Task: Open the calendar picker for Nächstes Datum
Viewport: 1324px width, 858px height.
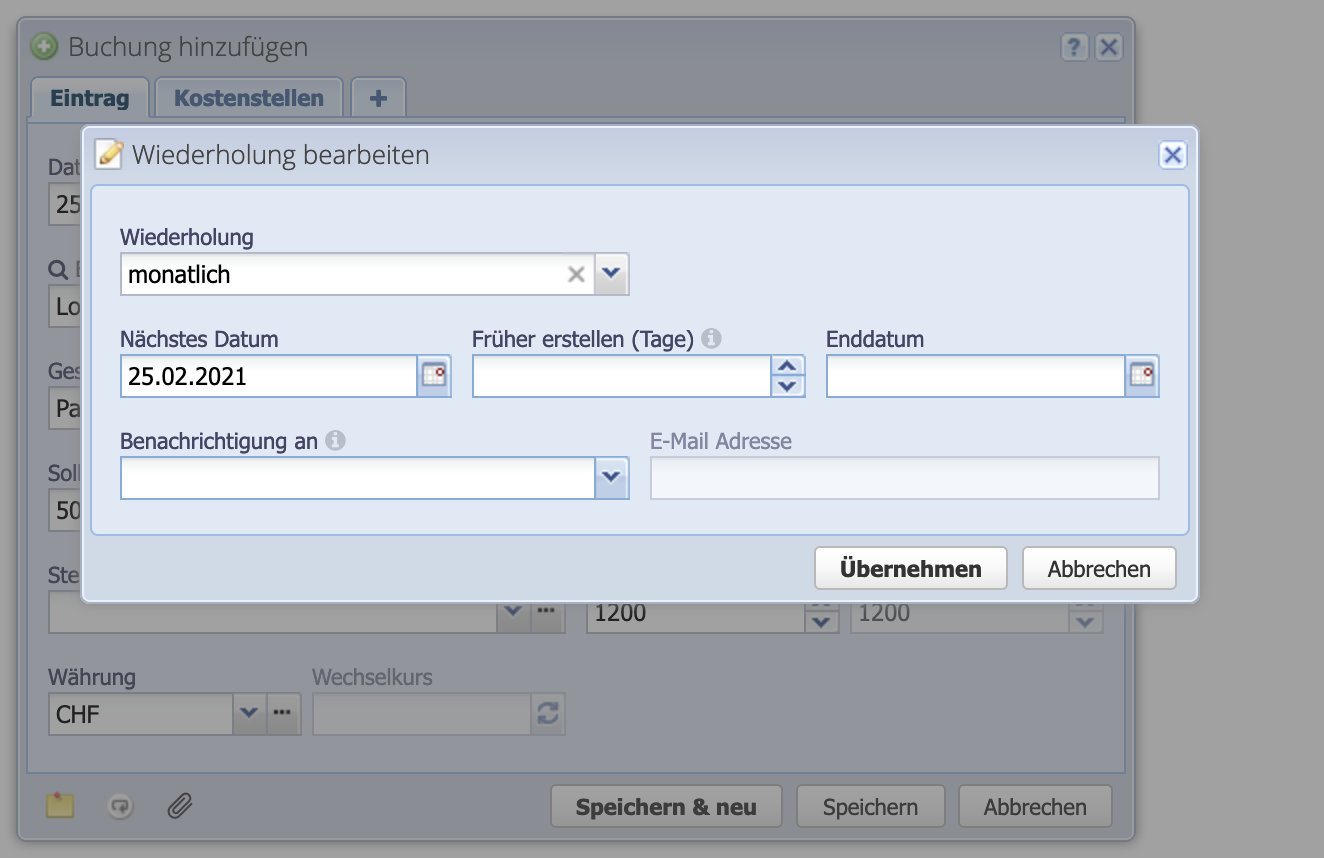Action: click(x=434, y=376)
